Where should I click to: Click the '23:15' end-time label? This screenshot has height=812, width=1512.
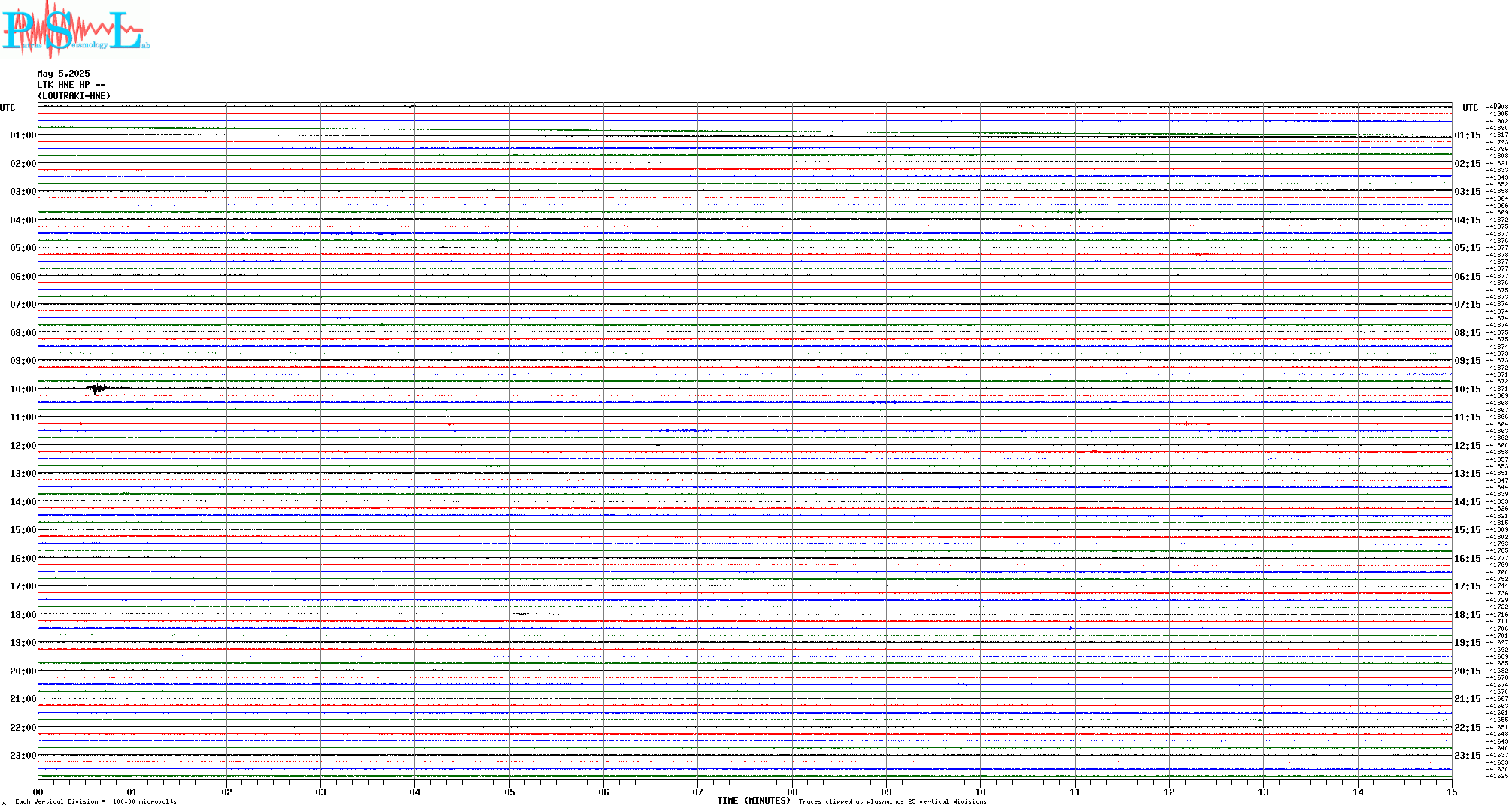click(x=1468, y=756)
